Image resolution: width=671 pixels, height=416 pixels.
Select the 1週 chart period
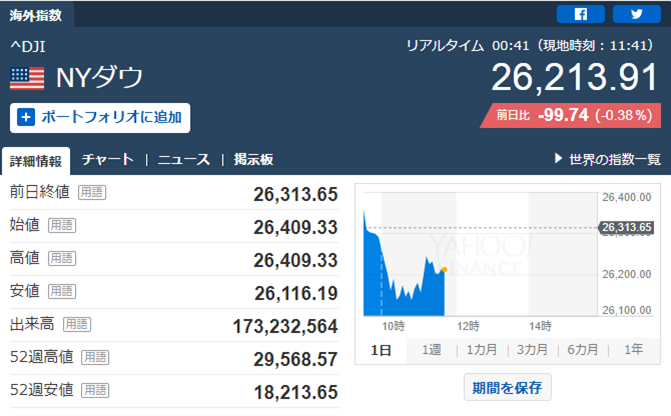[x=431, y=350]
